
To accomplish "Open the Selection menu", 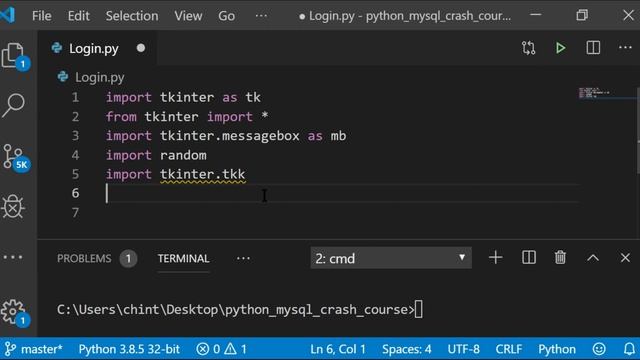I will pos(132,16).
